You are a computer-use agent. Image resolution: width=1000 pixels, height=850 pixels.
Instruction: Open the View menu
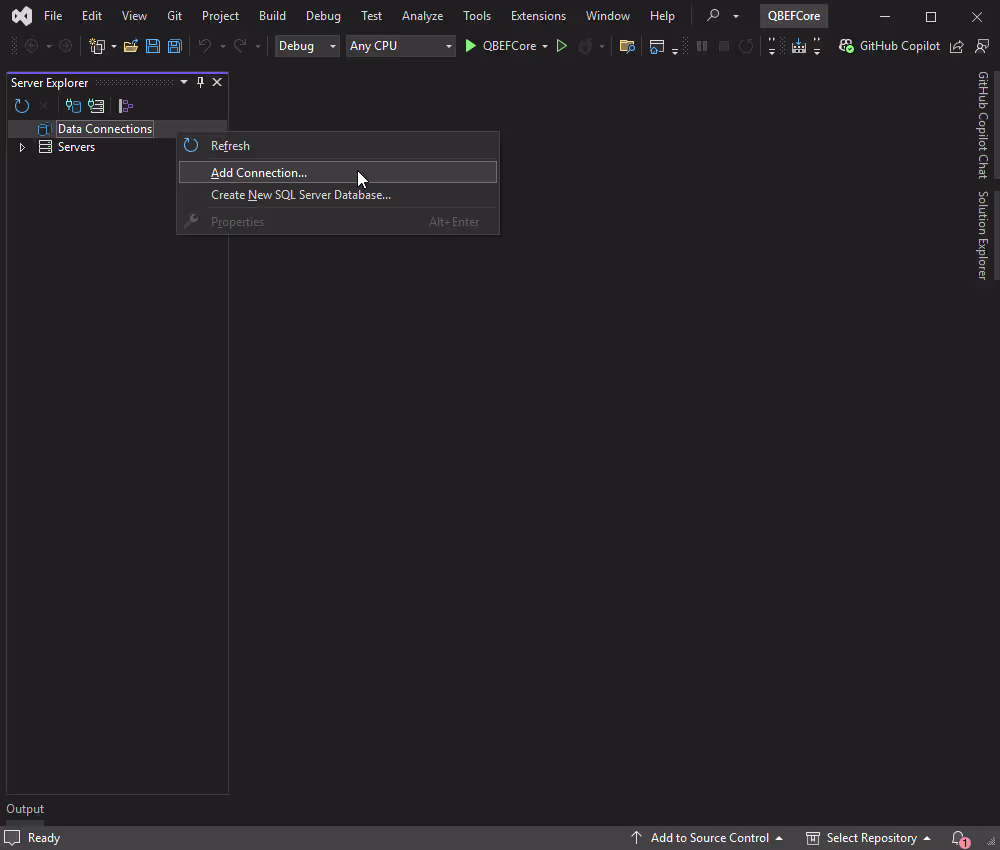(134, 16)
